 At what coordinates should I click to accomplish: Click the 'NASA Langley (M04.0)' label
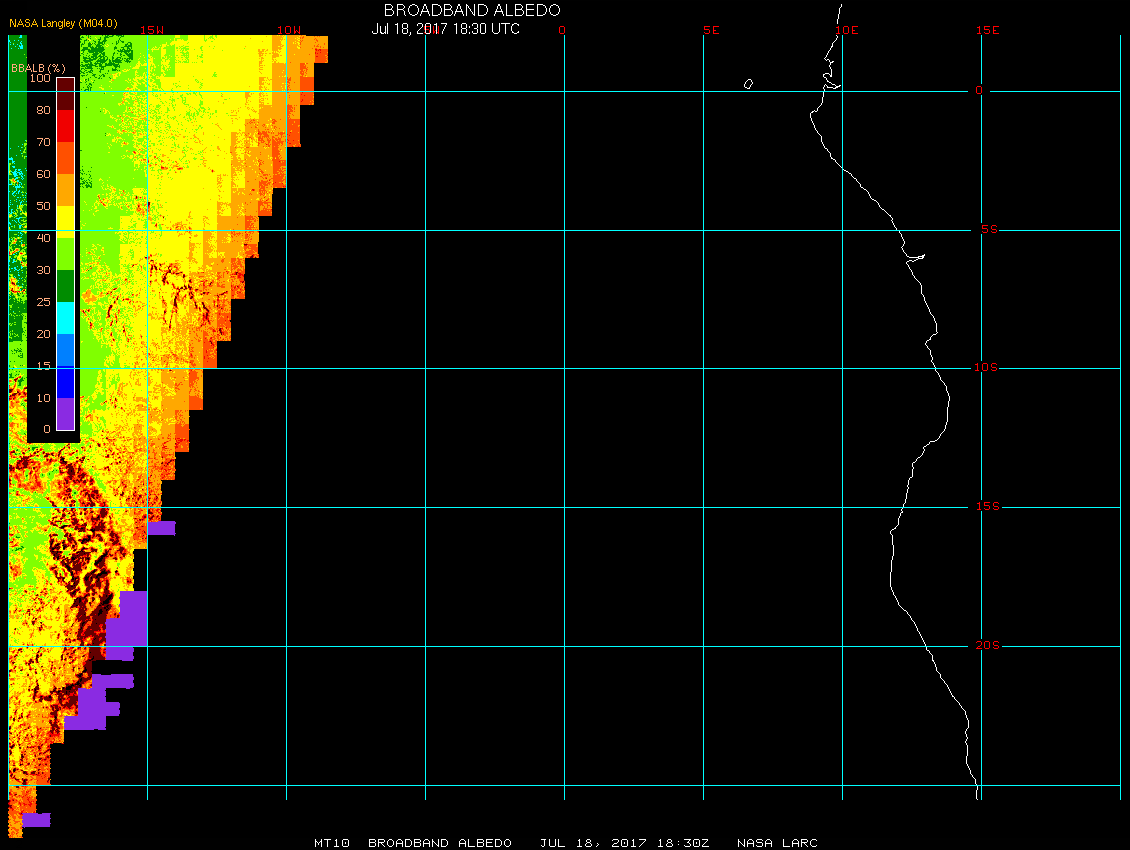tap(63, 23)
